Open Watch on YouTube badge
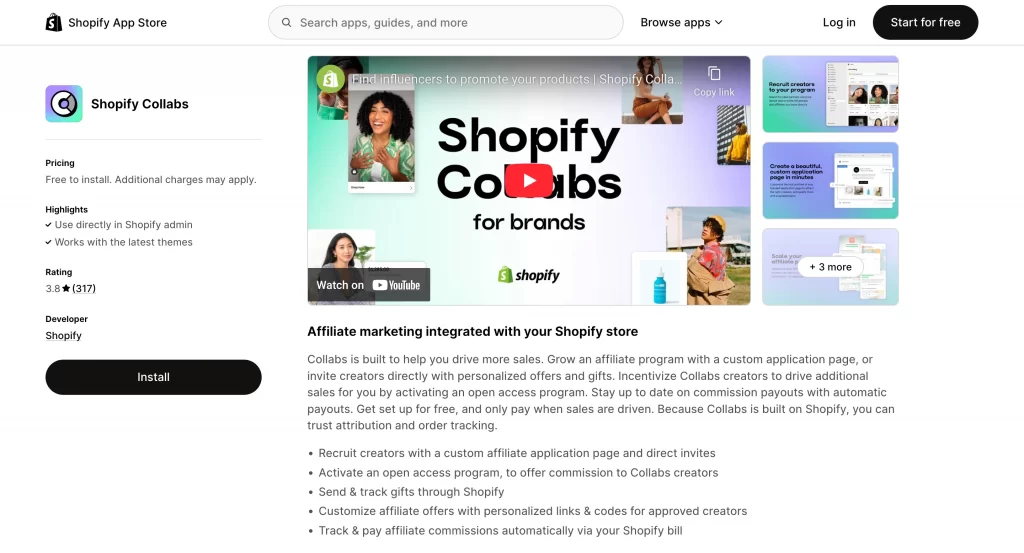 tap(369, 285)
